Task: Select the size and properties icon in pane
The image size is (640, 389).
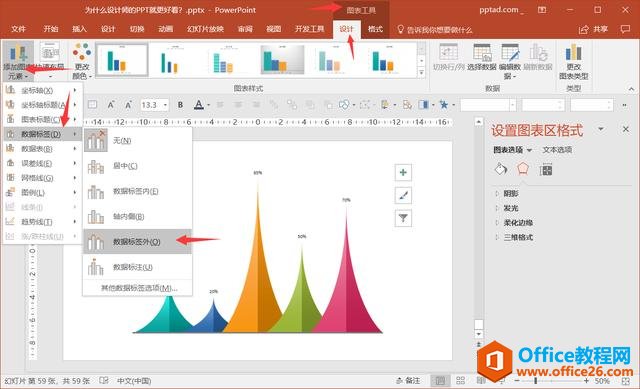Action: [x=546, y=170]
